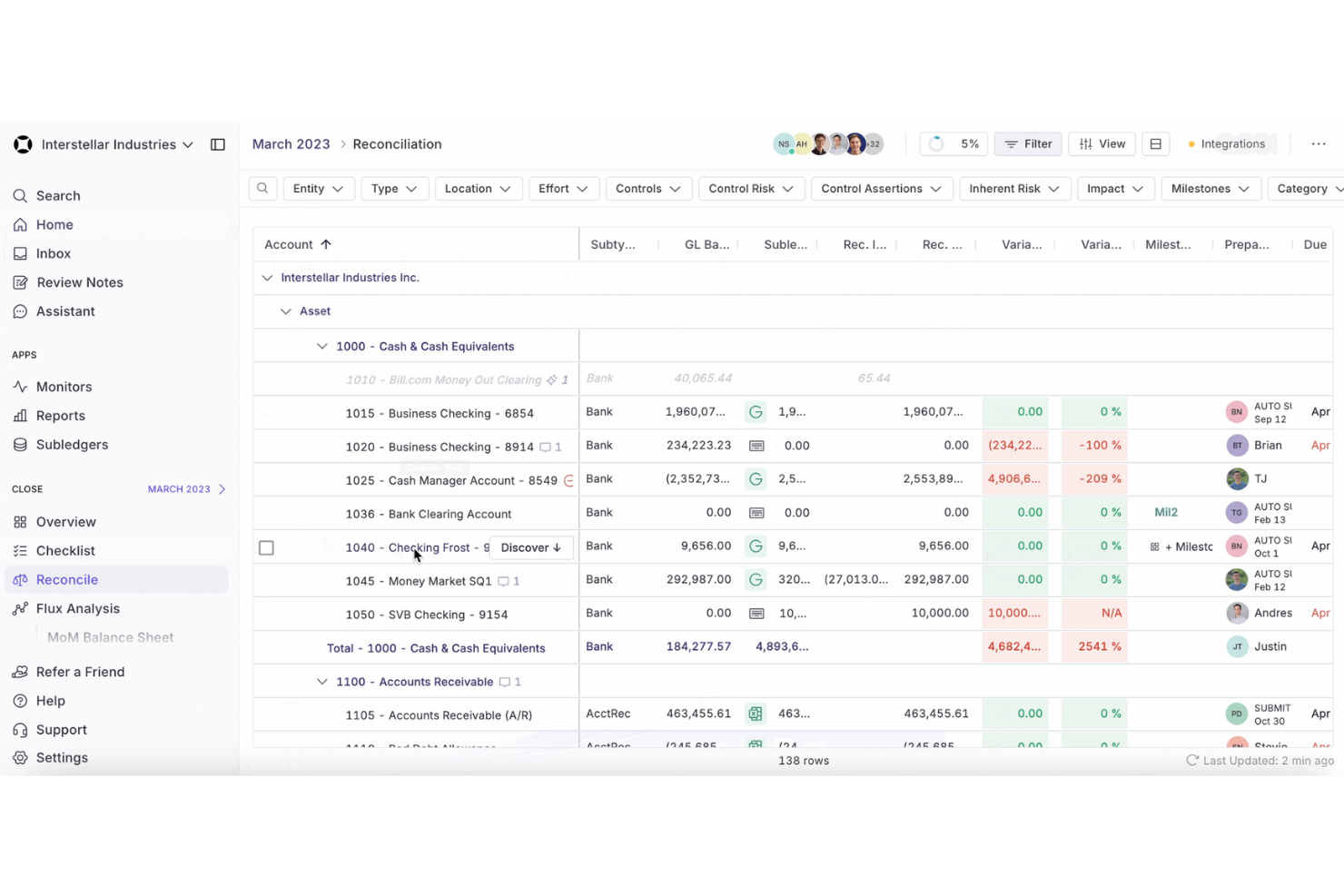Click the statement icon in row 1050

click(756, 614)
